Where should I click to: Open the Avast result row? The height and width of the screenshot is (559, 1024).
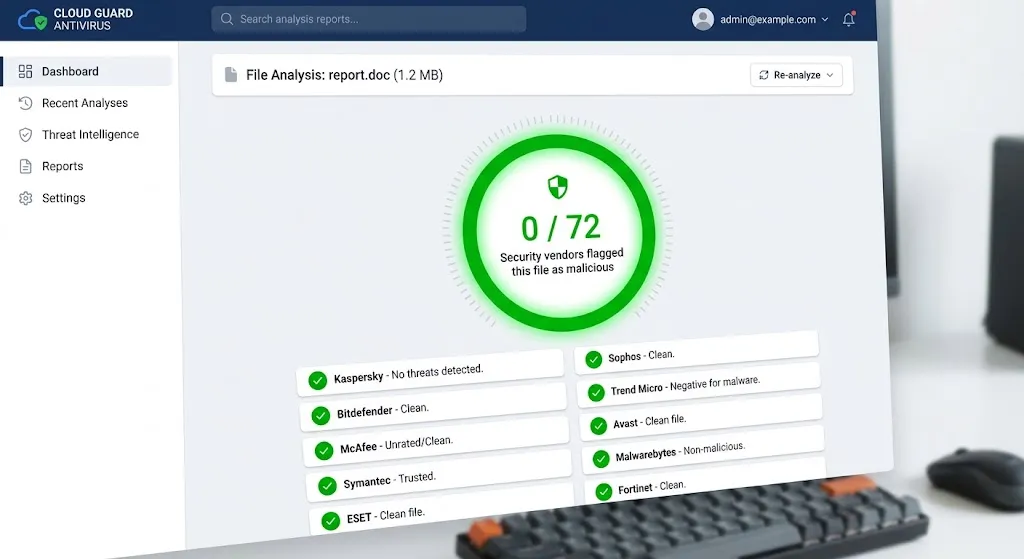(x=701, y=418)
